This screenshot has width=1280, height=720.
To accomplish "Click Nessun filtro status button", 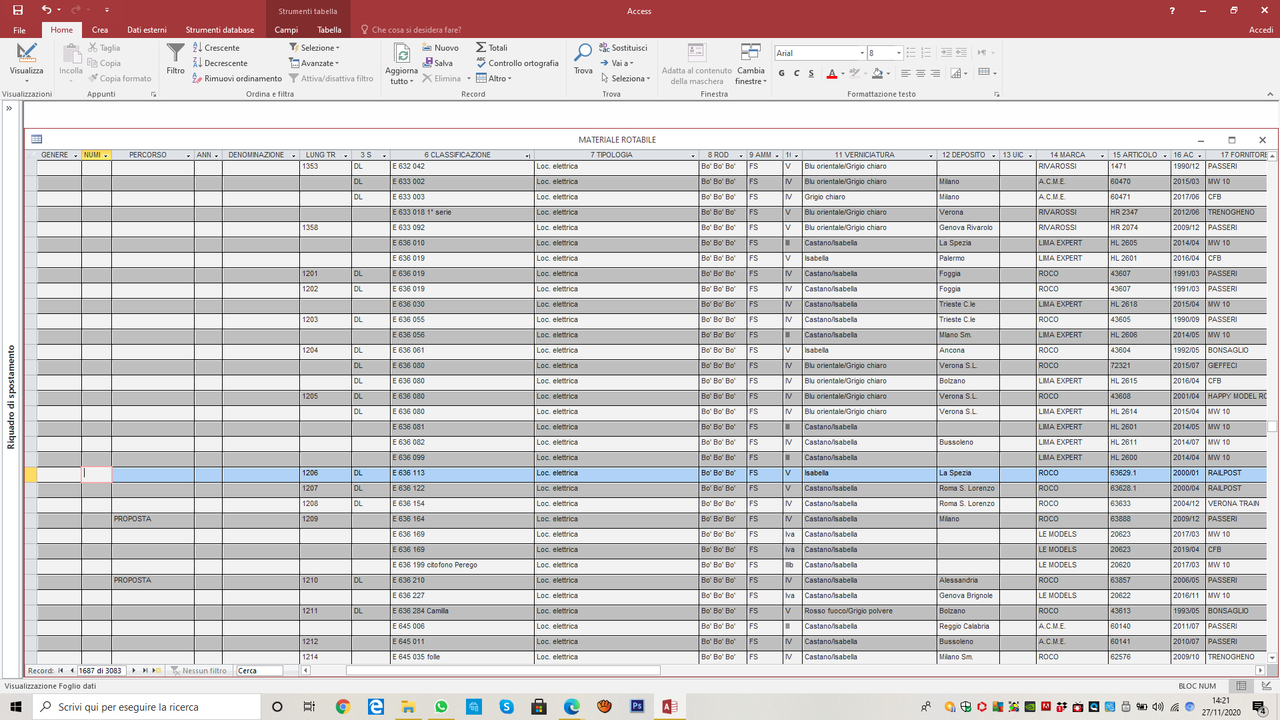I will (197, 670).
